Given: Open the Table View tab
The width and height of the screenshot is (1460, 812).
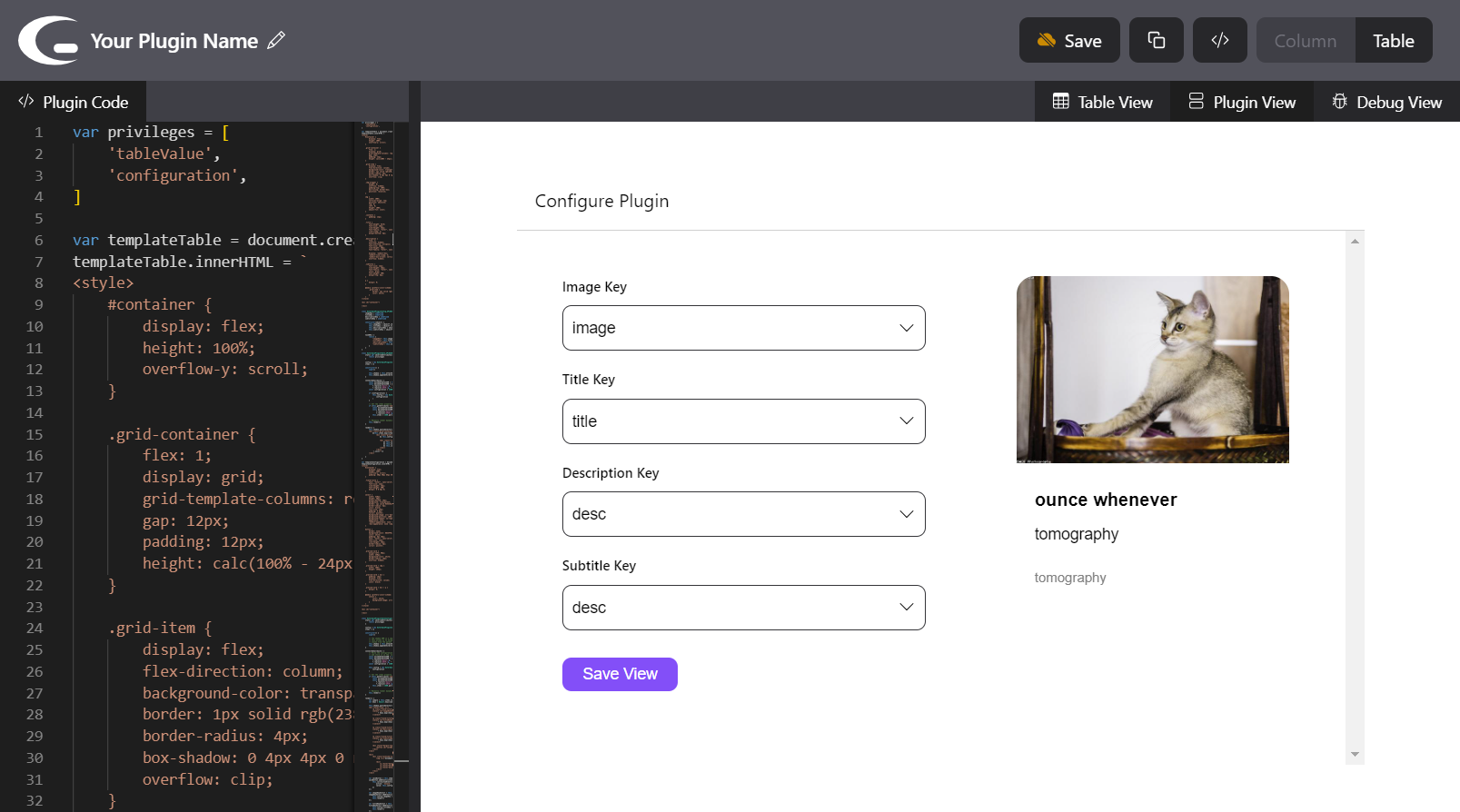Looking at the screenshot, I should 1102,102.
